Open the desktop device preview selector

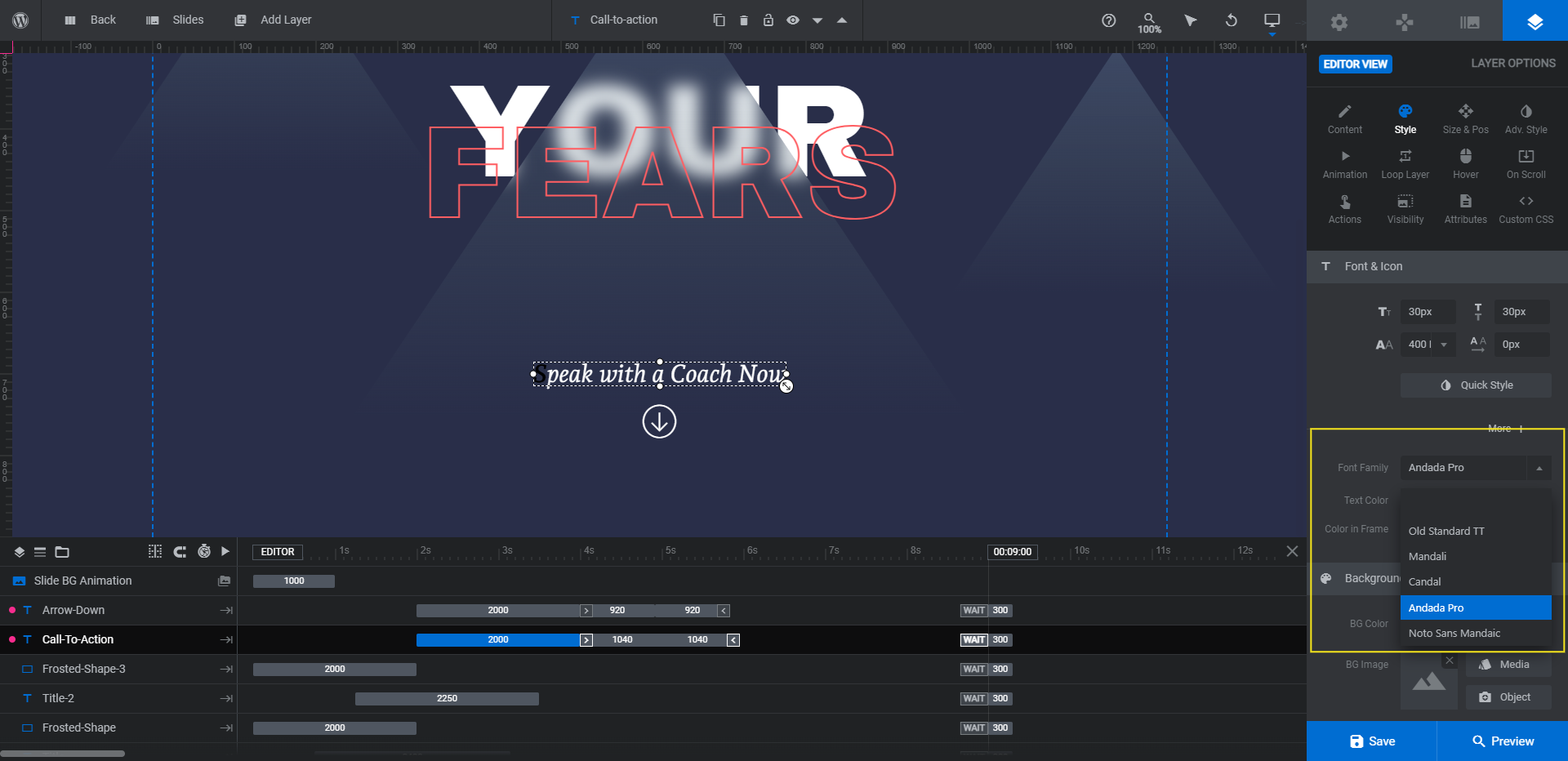(1272, 21)
